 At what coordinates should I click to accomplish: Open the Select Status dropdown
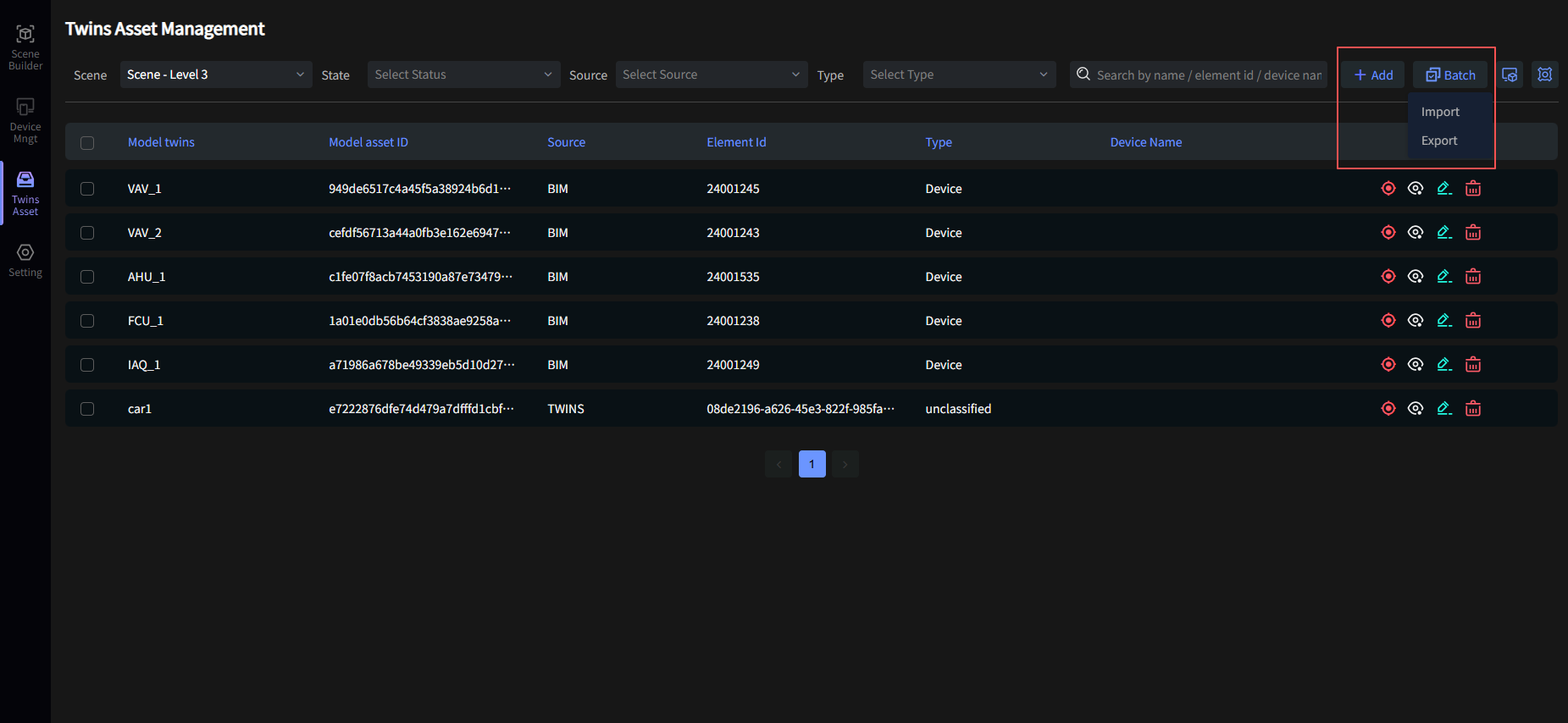click(463, 75)
